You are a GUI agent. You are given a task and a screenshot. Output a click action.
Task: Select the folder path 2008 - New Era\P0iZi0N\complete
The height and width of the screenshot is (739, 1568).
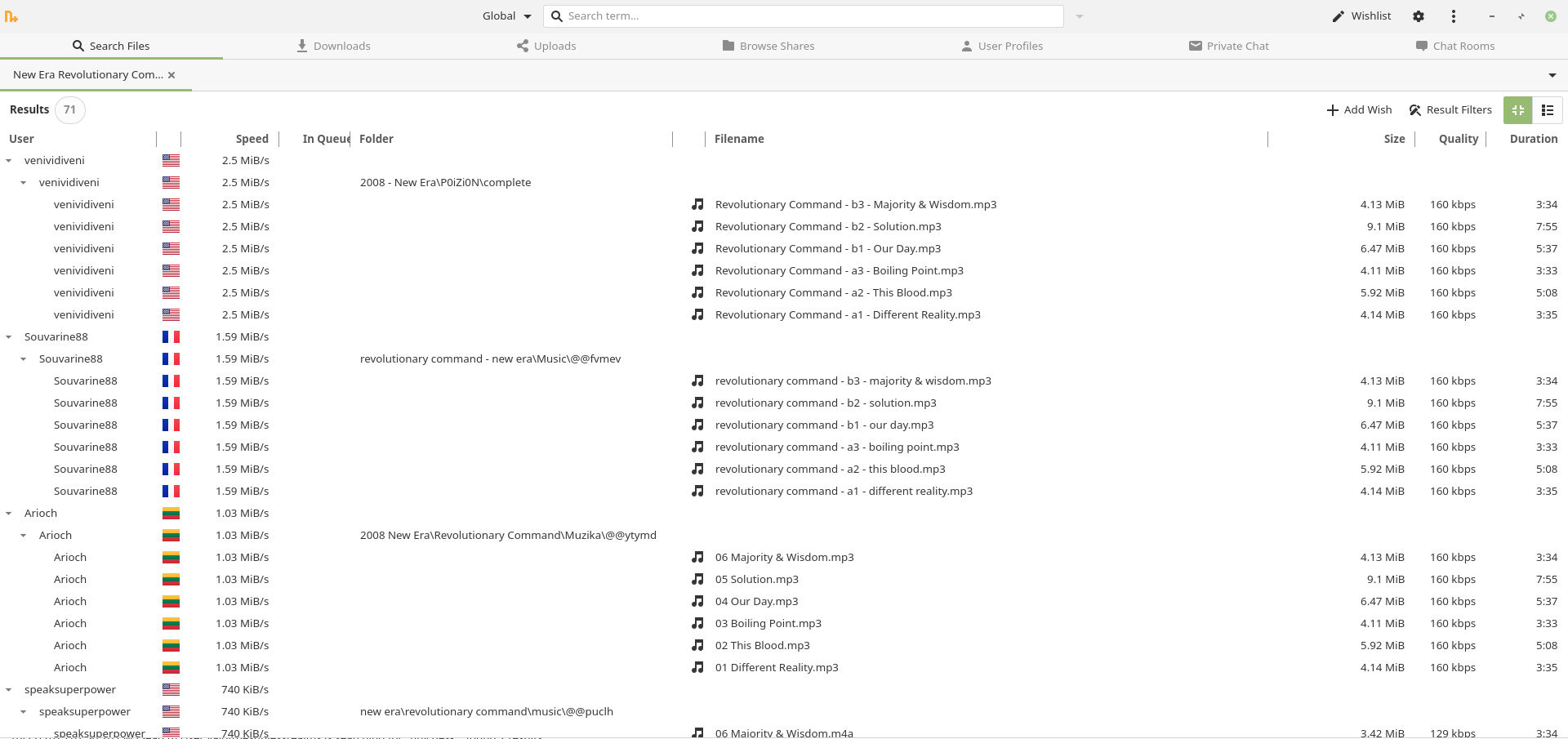(x=445, y=183)
